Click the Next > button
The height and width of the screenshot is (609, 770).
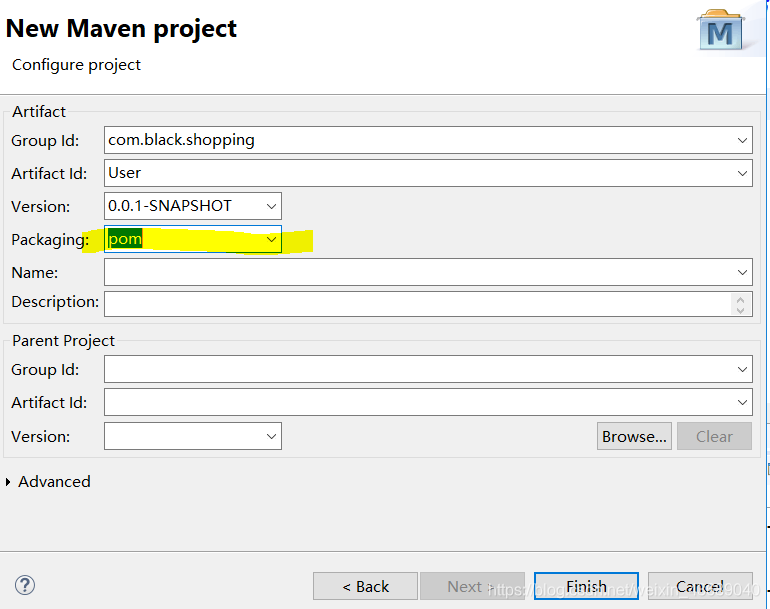pyautogui.click(x=472, y=586)
